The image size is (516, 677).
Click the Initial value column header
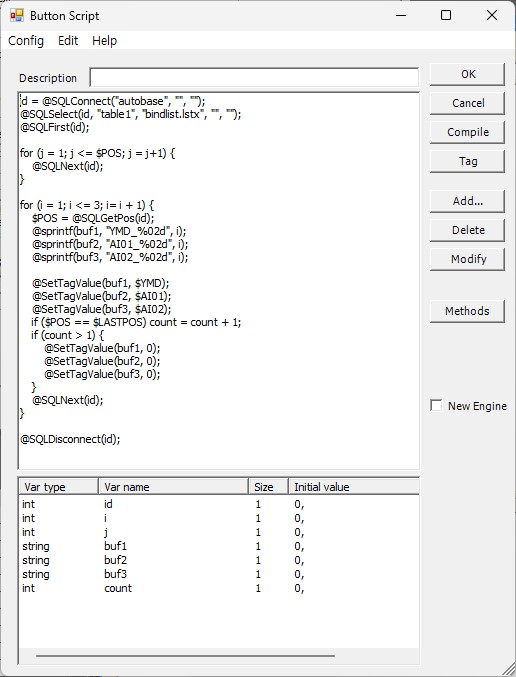354,487
